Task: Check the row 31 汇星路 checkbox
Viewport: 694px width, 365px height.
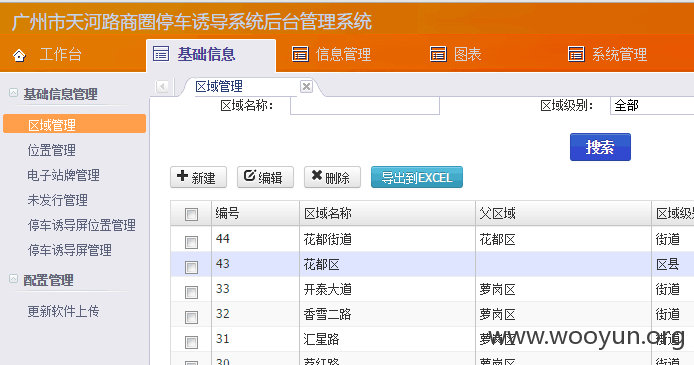Action: tap(191, 342)
